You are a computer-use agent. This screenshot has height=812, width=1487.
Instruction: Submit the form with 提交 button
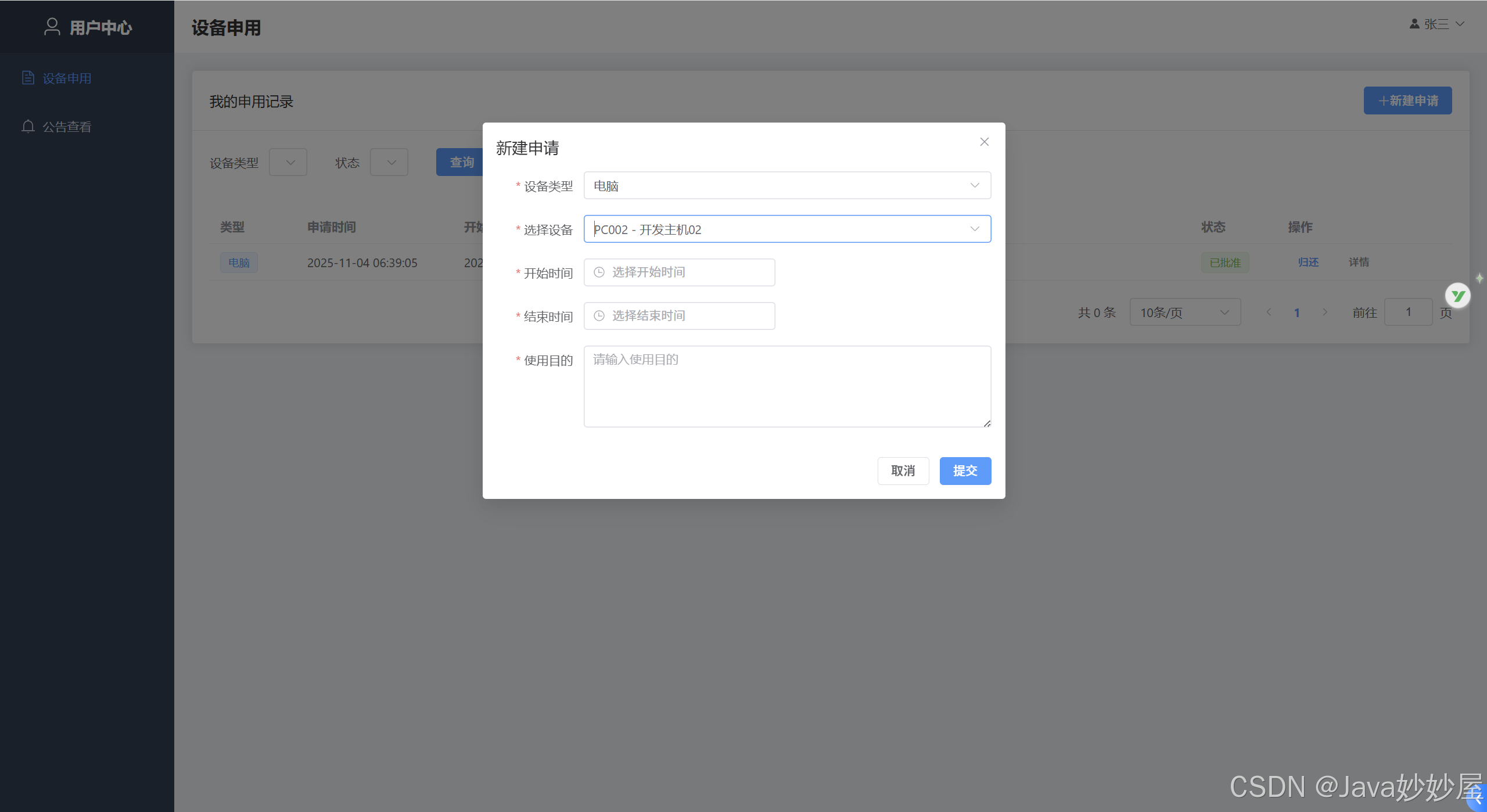(x=965, y=471)
